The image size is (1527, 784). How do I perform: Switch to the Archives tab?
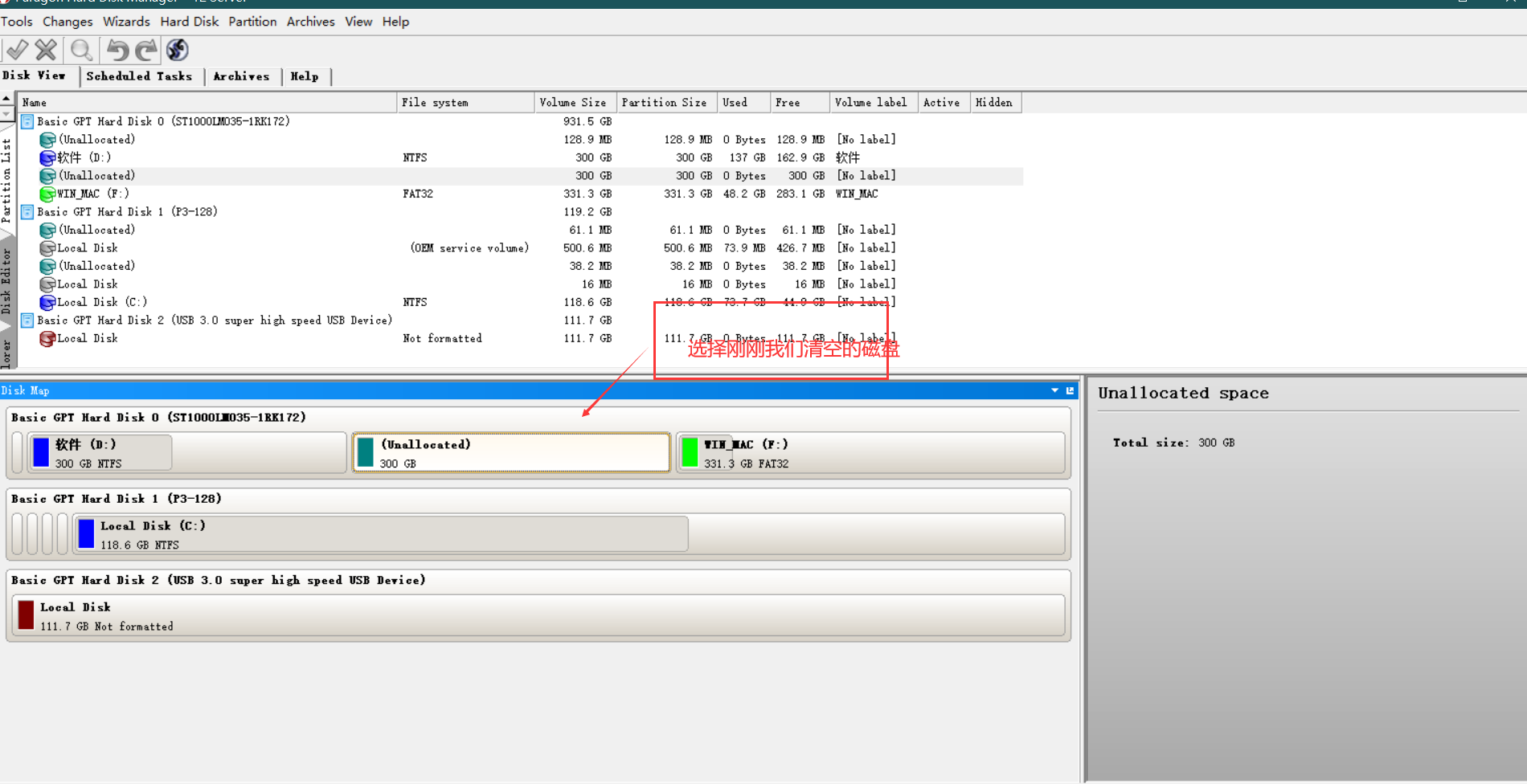[241, 76]
